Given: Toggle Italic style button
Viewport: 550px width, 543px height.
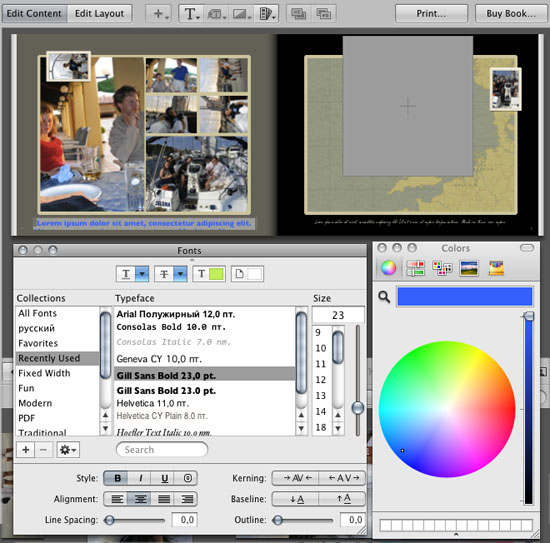Looking at the screenshot, I should (140, 478).
